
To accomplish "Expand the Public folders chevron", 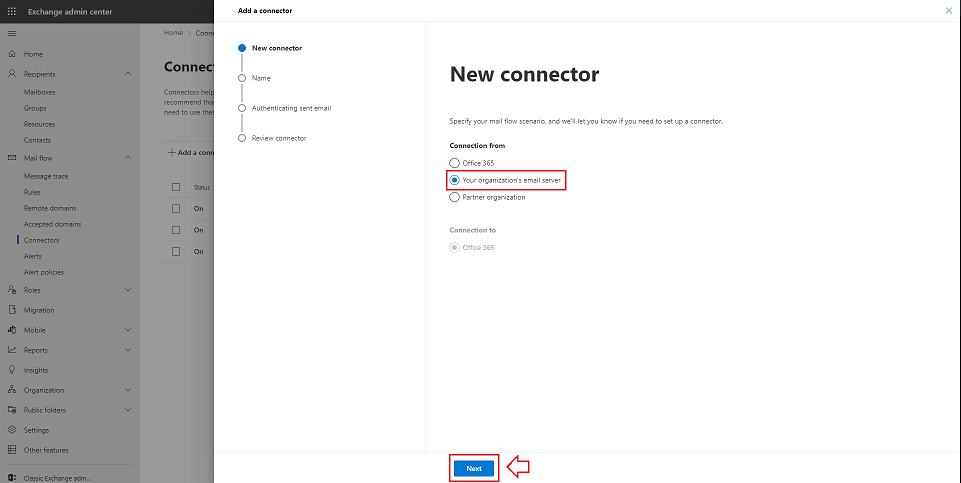I will [x=128, y=410].
